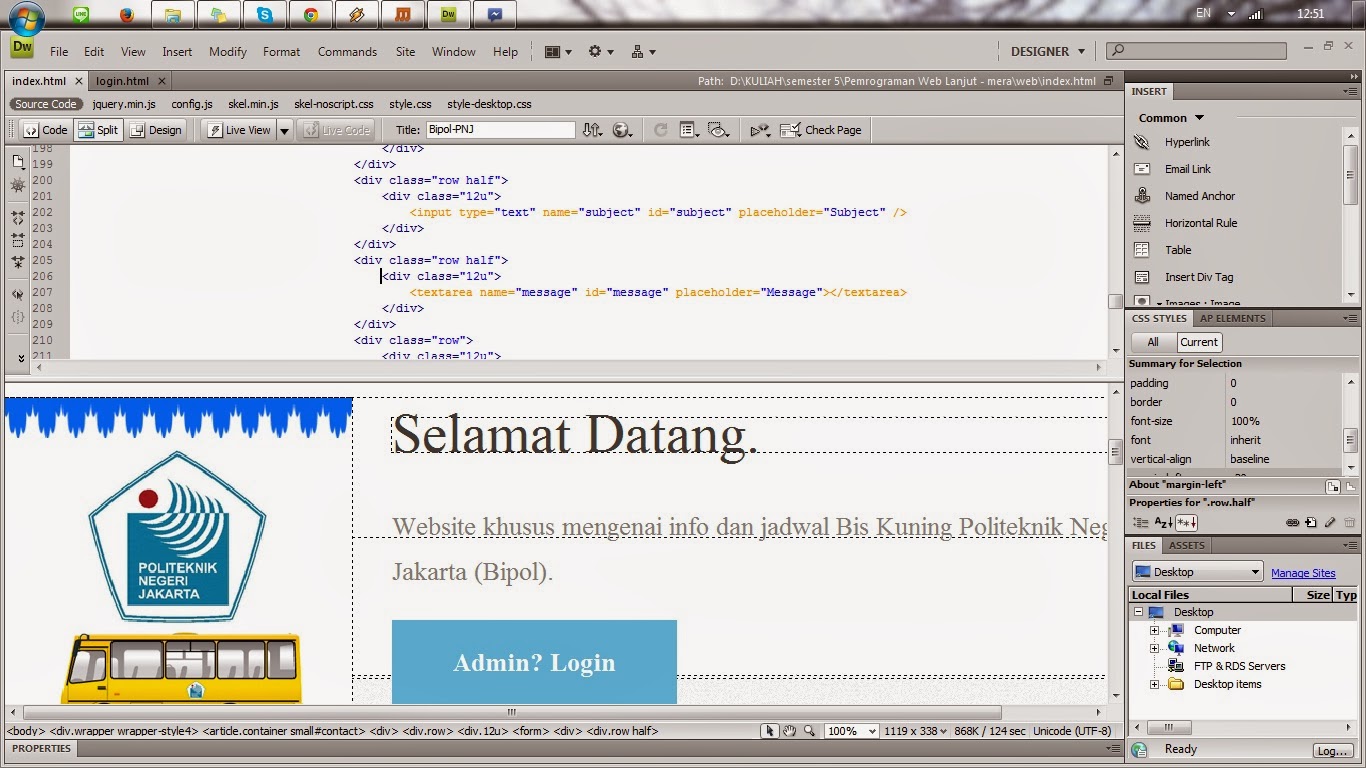Expand the Computer tree node
The width and height of the screenshot is (1366, 768).
coord(1154,630)
